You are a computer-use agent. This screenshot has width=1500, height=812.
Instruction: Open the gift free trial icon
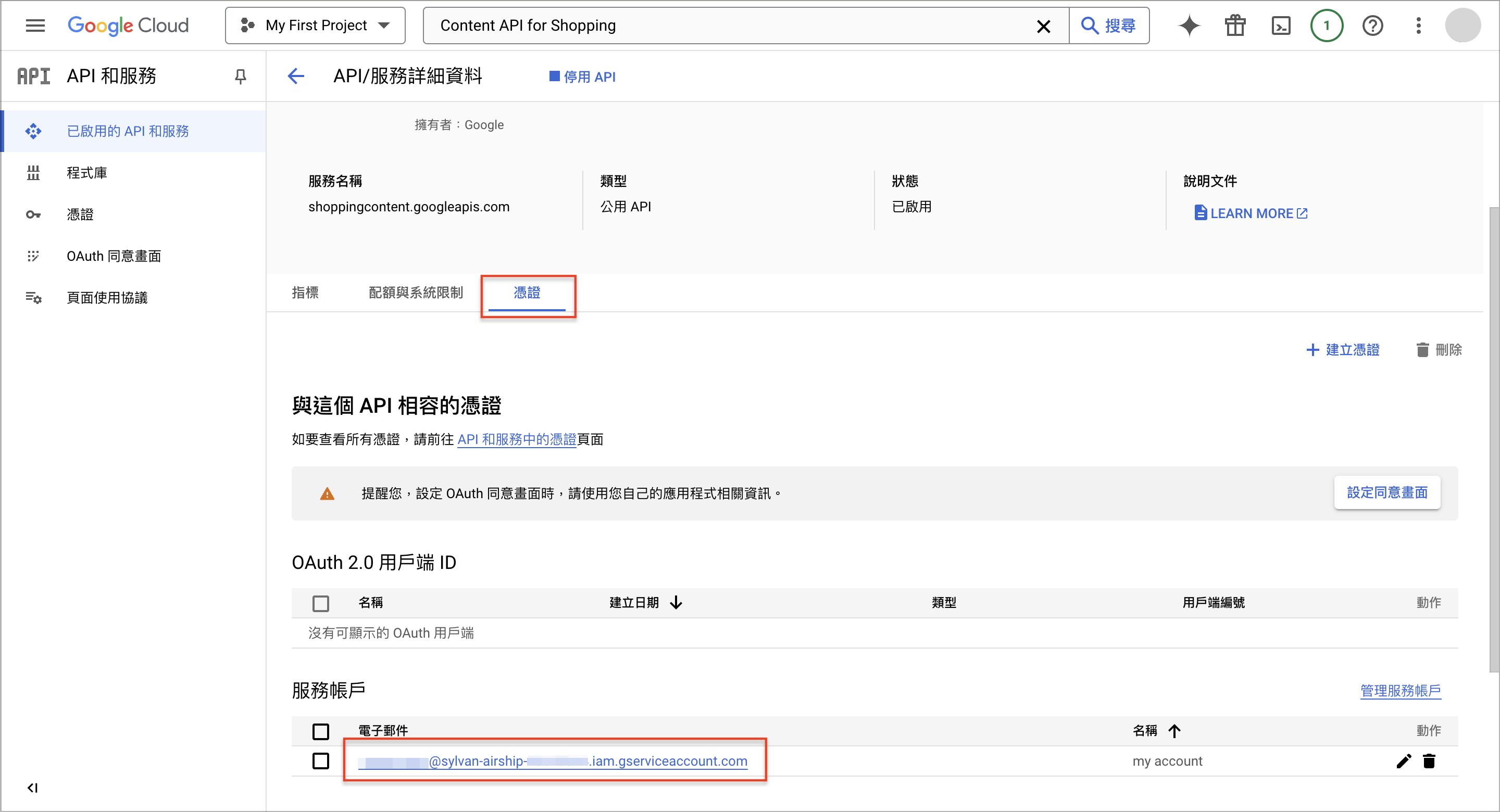[x=1234, y=26]
